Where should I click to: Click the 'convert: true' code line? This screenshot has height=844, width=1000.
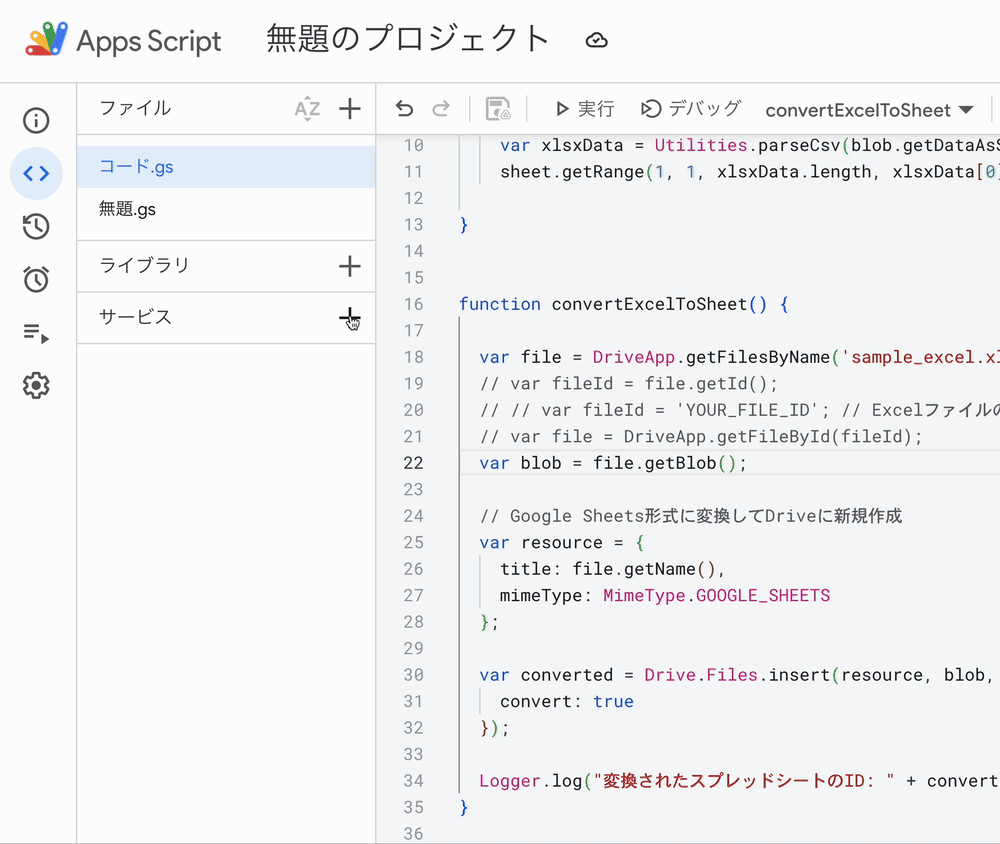click(567, 702)
